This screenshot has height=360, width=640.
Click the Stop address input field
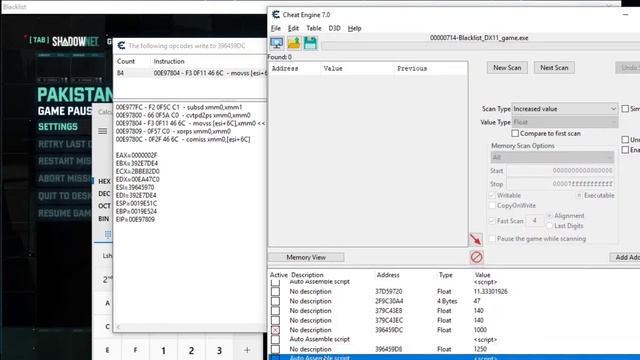[560, 184]
